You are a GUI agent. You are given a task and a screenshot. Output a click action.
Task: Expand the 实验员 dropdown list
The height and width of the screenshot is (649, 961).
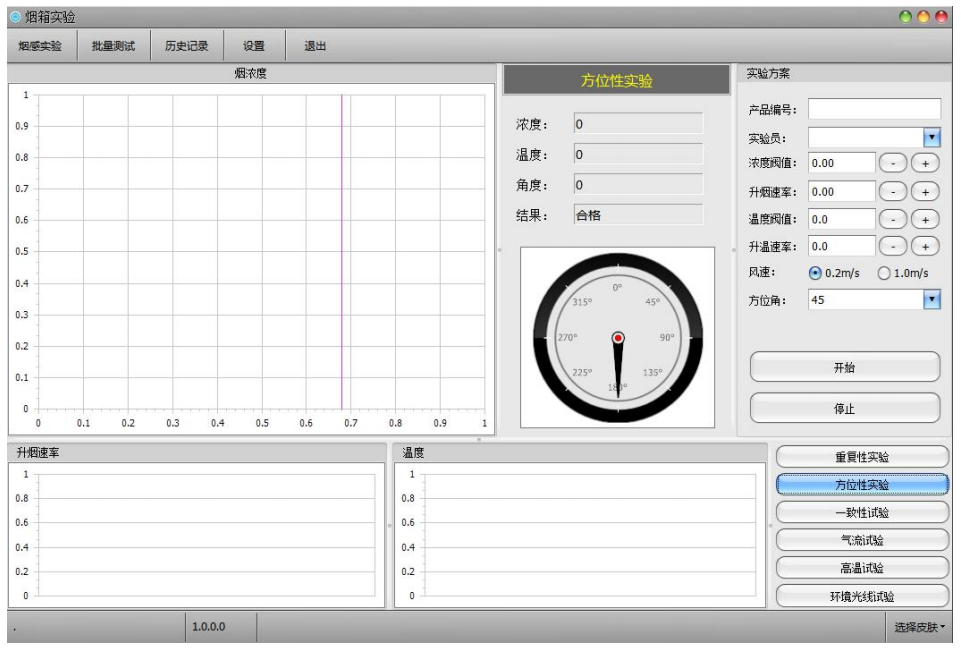(x=932, y=137)
